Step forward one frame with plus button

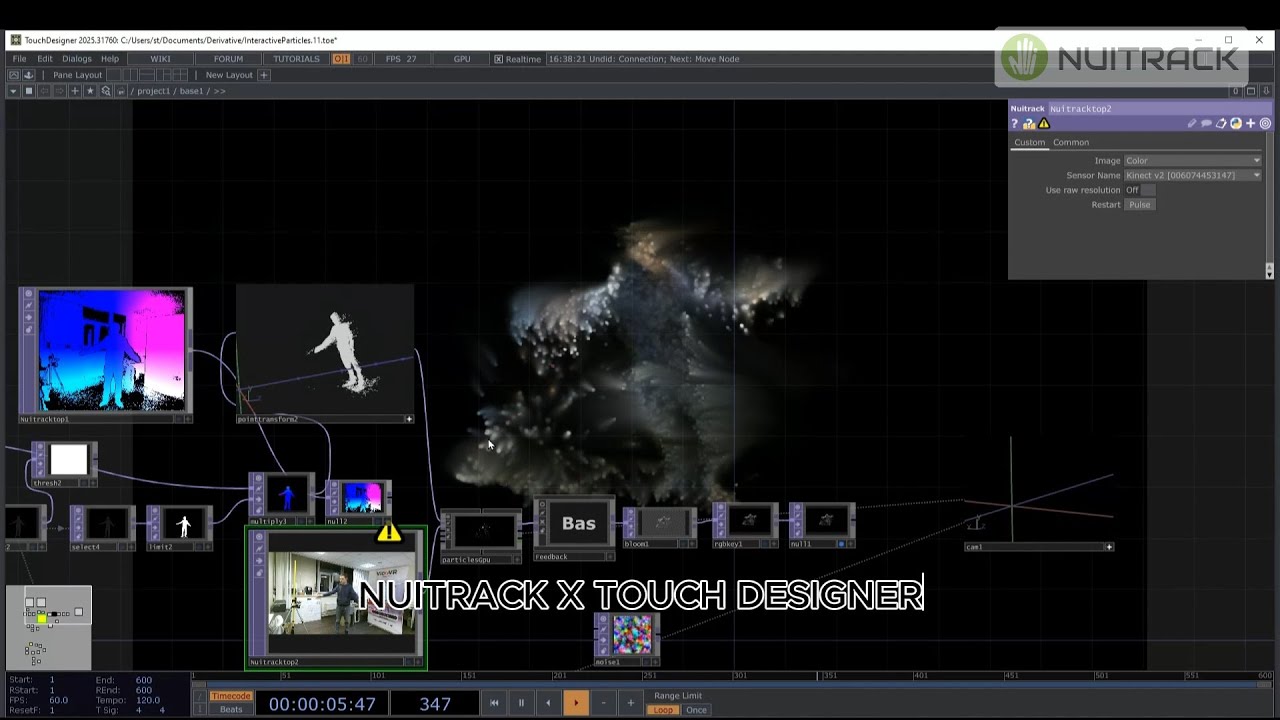click(x=630, y=703)
